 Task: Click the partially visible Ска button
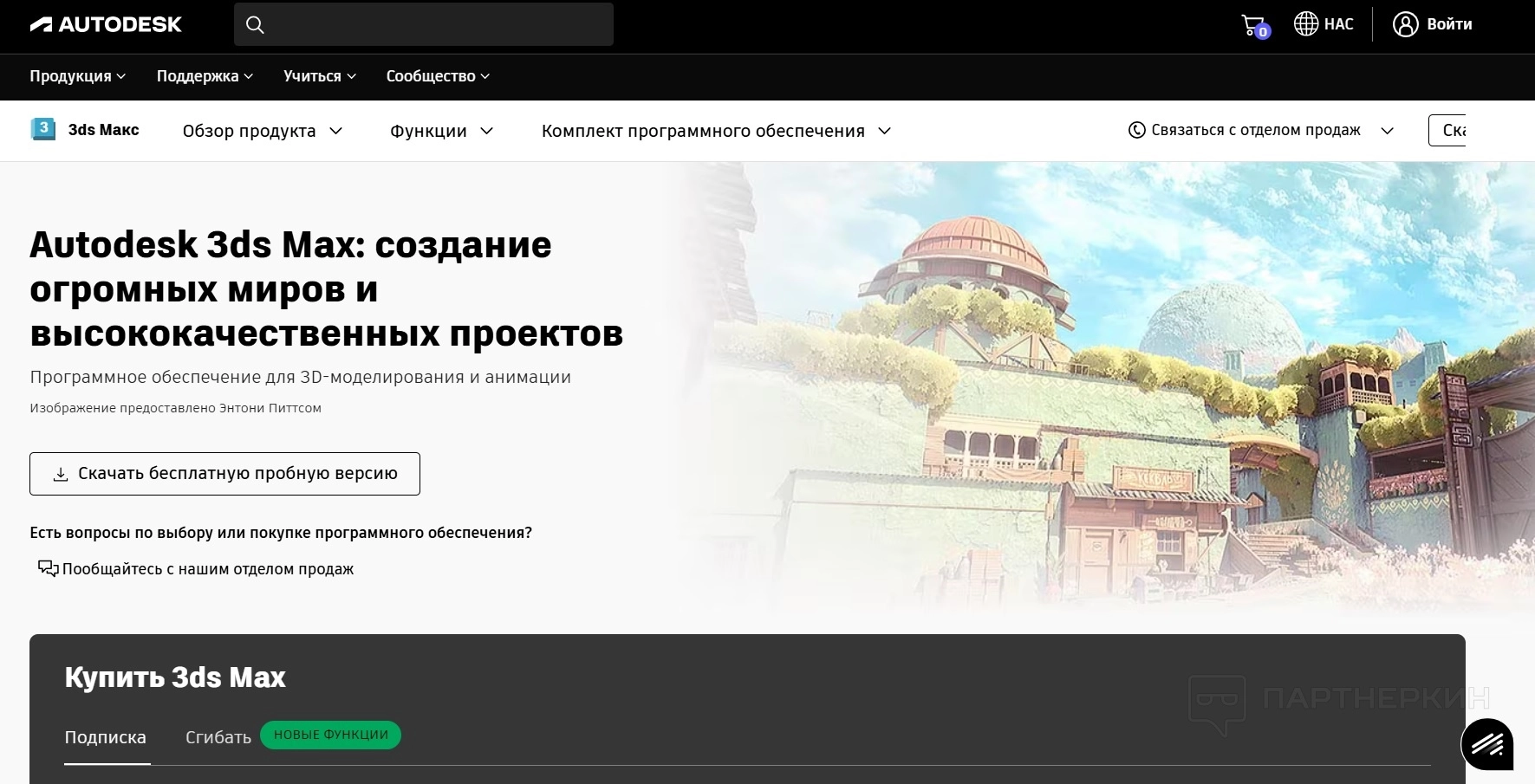1447,131
